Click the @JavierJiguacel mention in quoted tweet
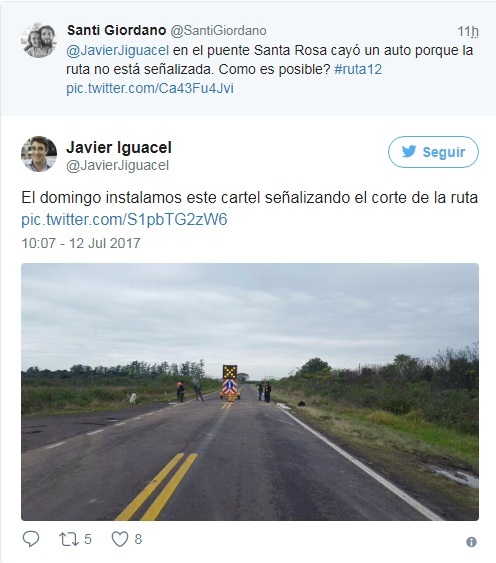 (117, 50)
